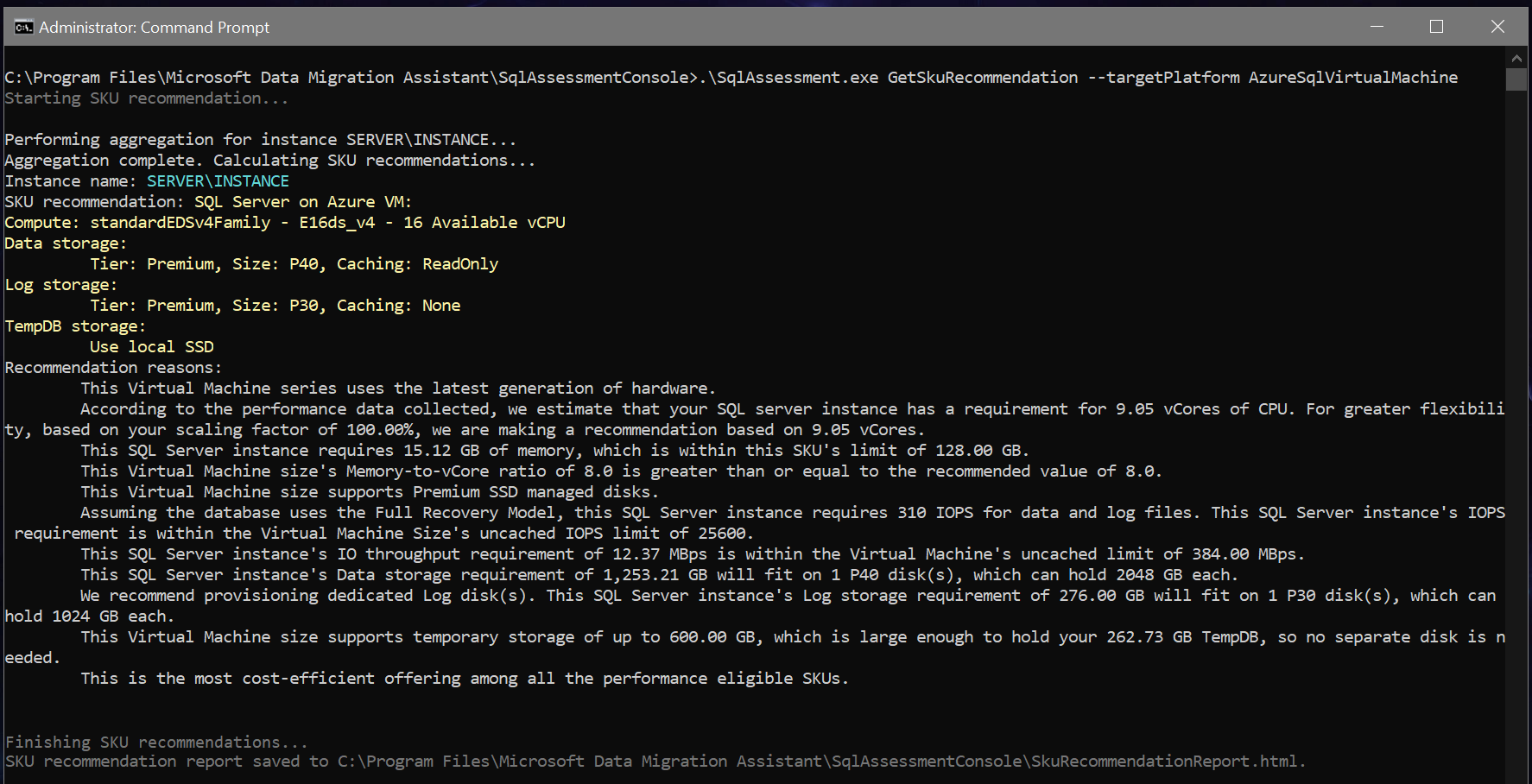The image size is (1532, 784).
Task: Click the Premium P40 ReadOnly caching line
Action: coord(294,264)
